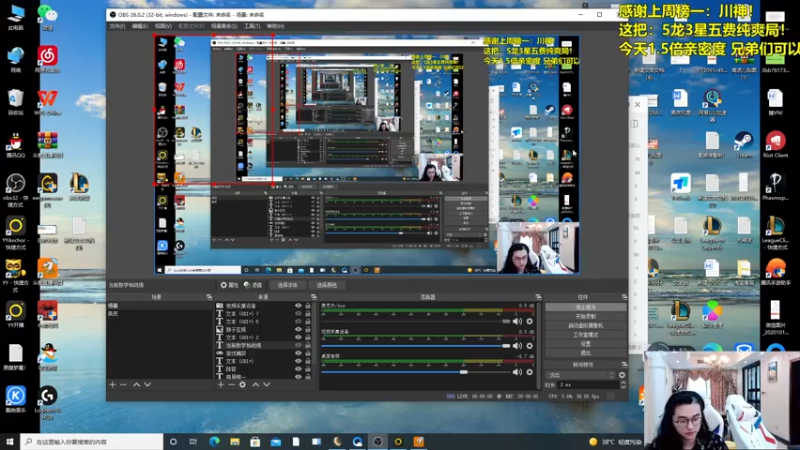The height and width of the screenshot is (450, 800).
Task: Click the 属性 (properties) gear button
Action: [229, 285]
